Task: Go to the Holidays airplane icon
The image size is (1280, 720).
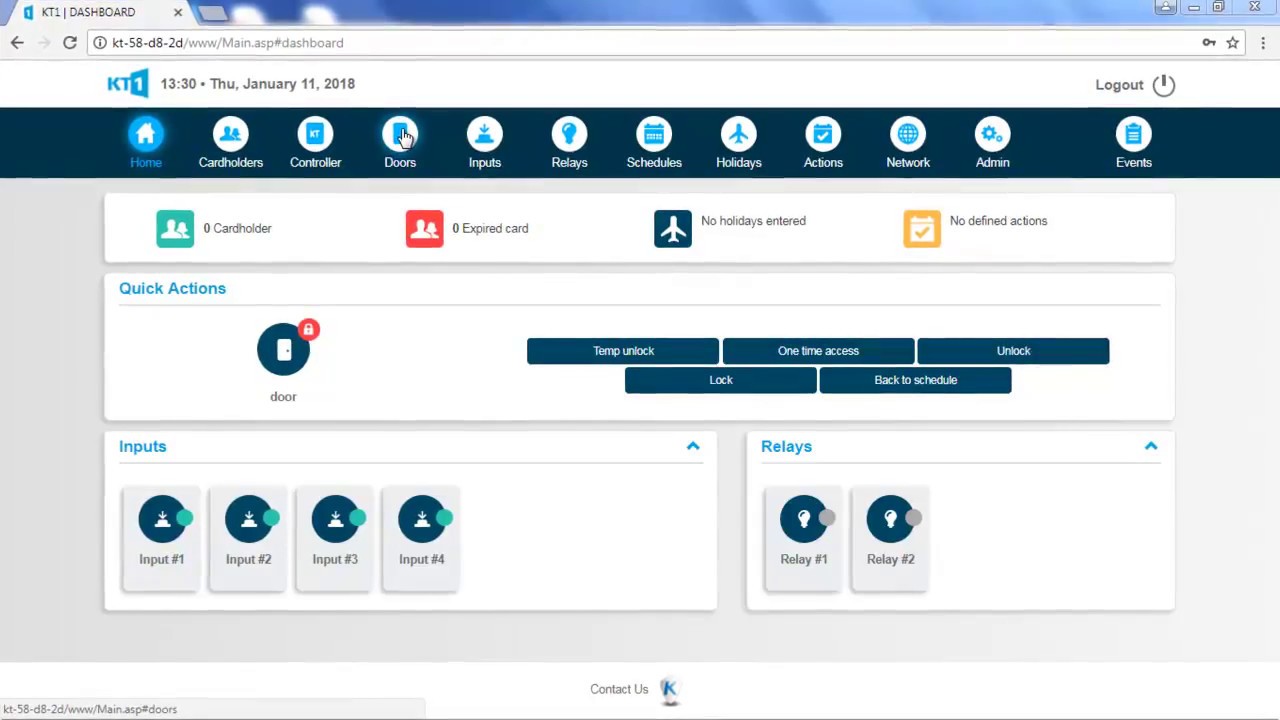Action: click(x=738, y=135)
